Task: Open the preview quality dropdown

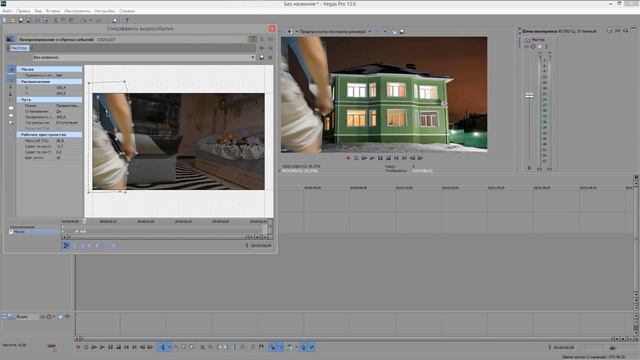Action: coord(369,31)
